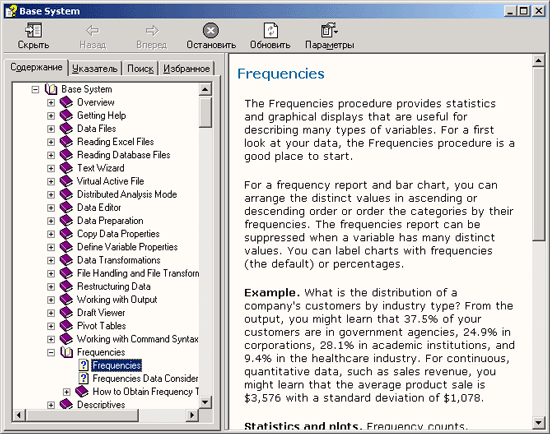Click the topic pane scroll-up arrow
Viewport: 550px width, 434px height.
coord(538,61)
